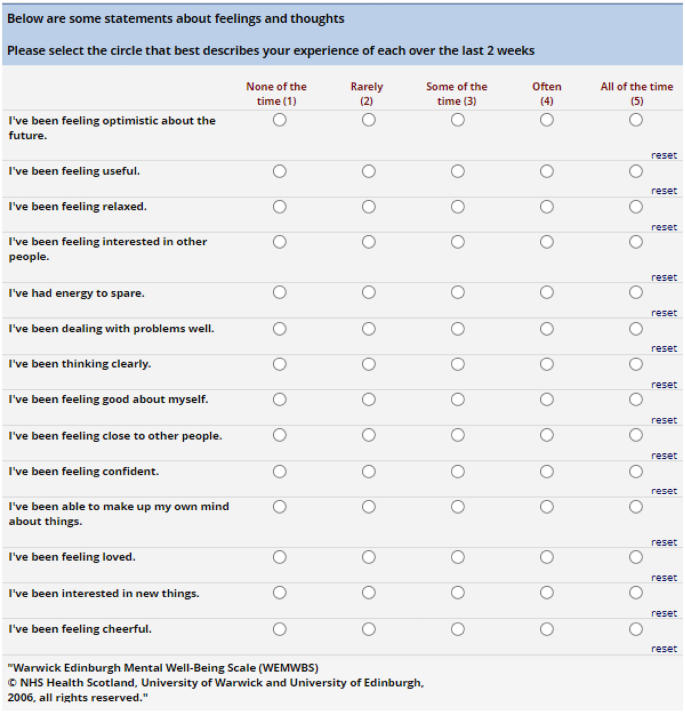685x713 pixels.
Task: Reset the 'feeling cheerful' row
Action: 664,649
